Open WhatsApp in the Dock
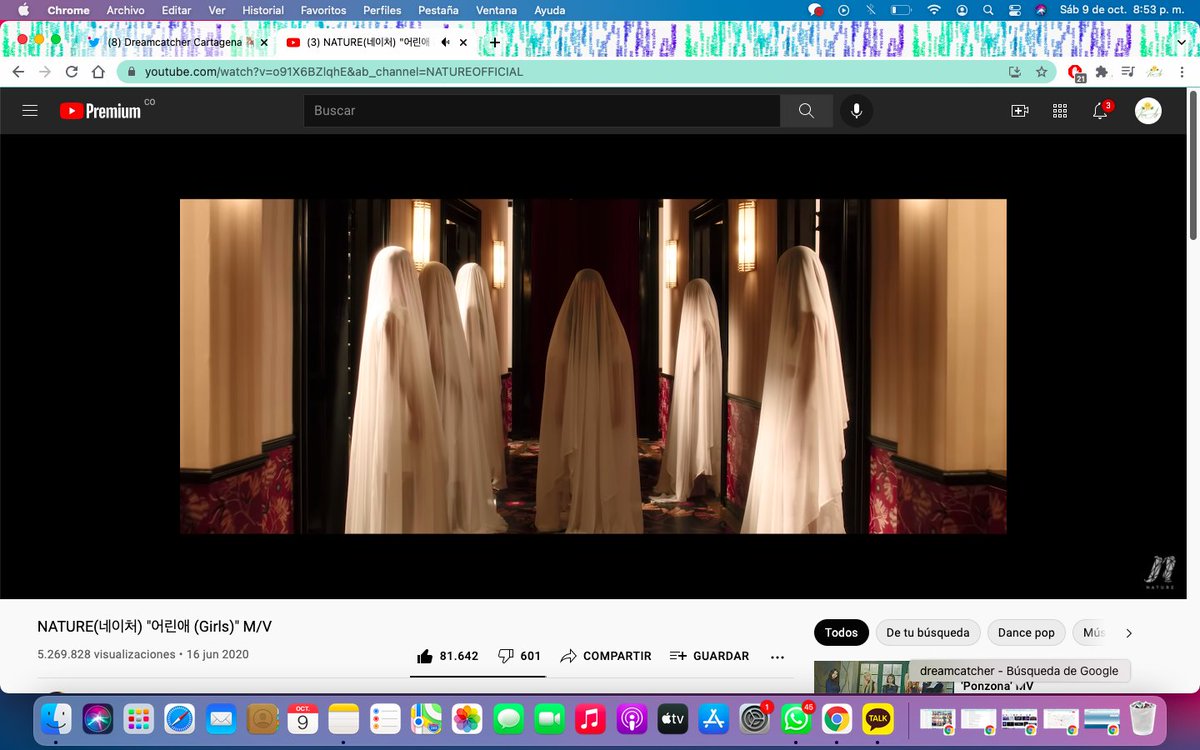This screenshot has width=1200, height=750. coord(797,718)
